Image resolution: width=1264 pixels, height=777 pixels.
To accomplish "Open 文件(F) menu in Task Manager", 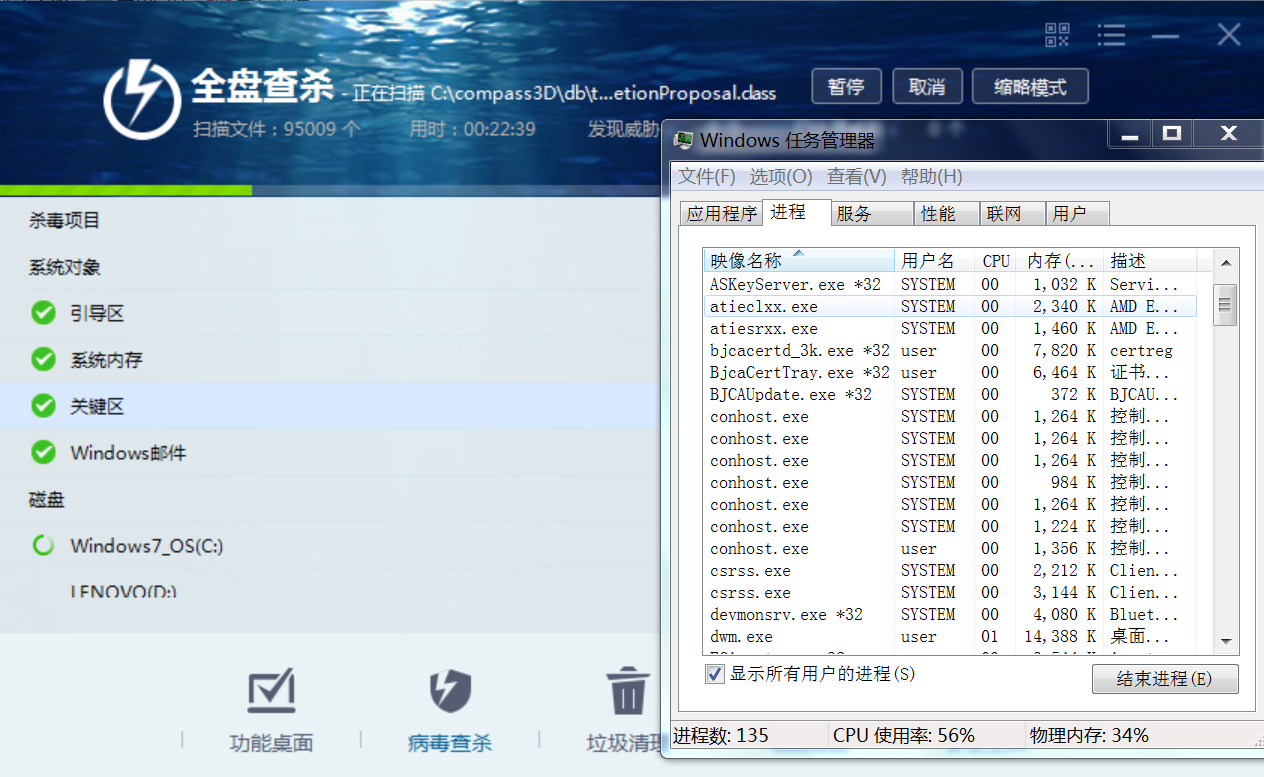I will (x=707, y=176).
